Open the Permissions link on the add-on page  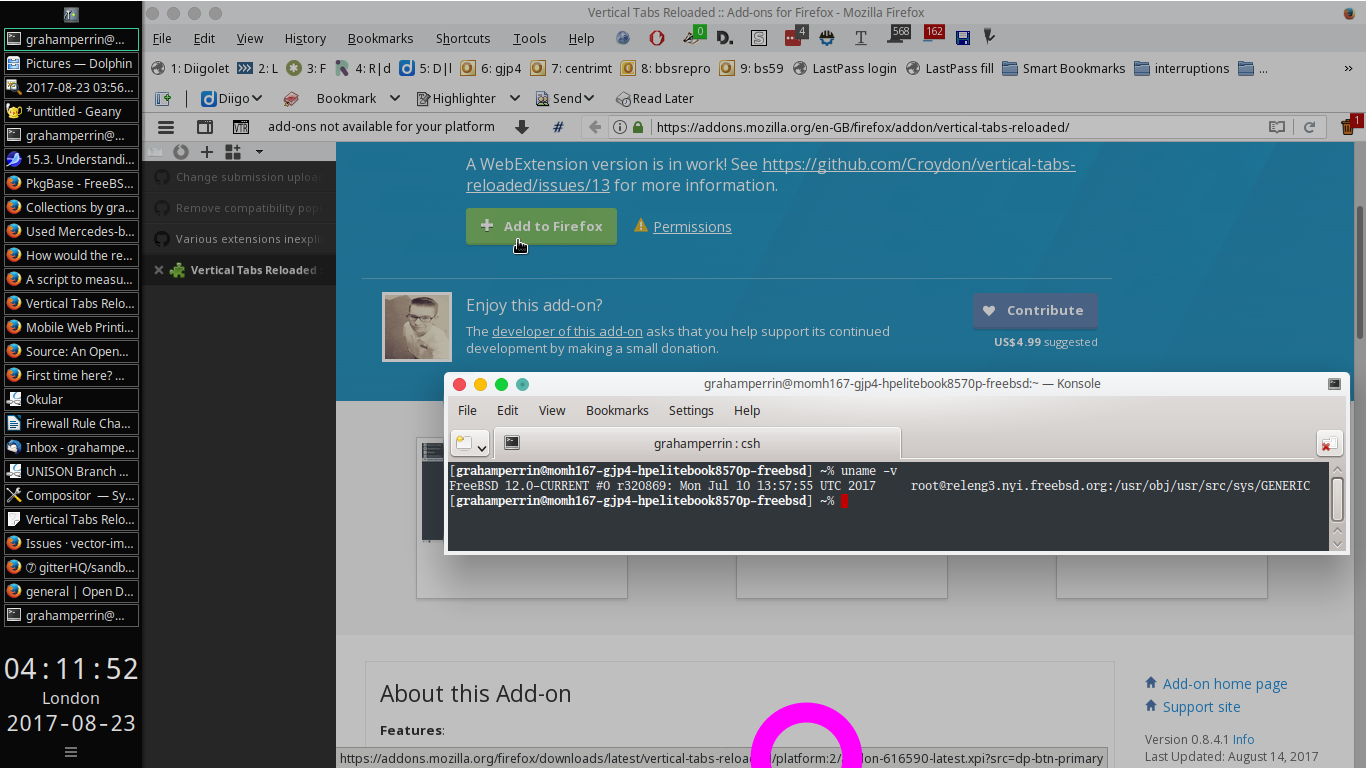(692, 226)
